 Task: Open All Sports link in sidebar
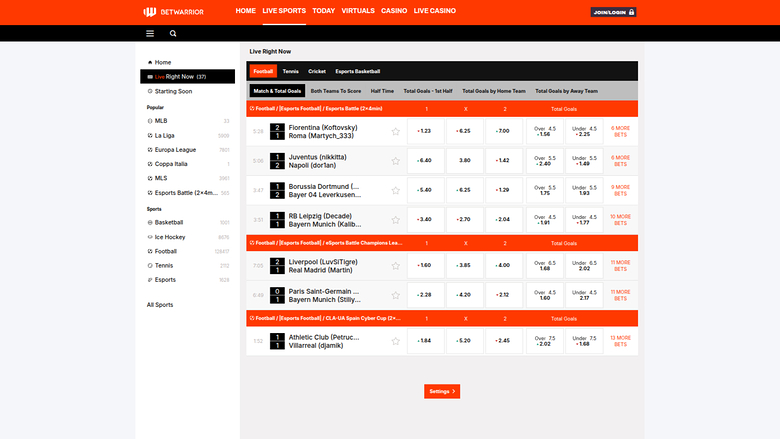tap(160, 305)
